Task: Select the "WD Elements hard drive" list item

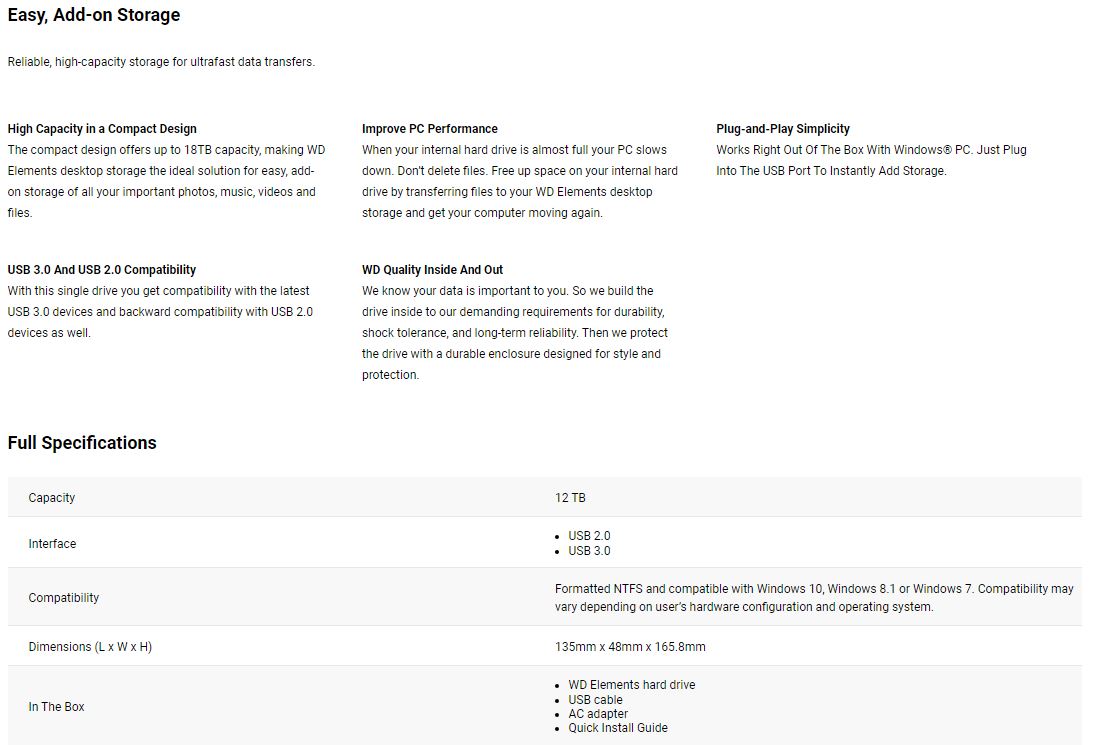Action: click(x=632, y=685)
